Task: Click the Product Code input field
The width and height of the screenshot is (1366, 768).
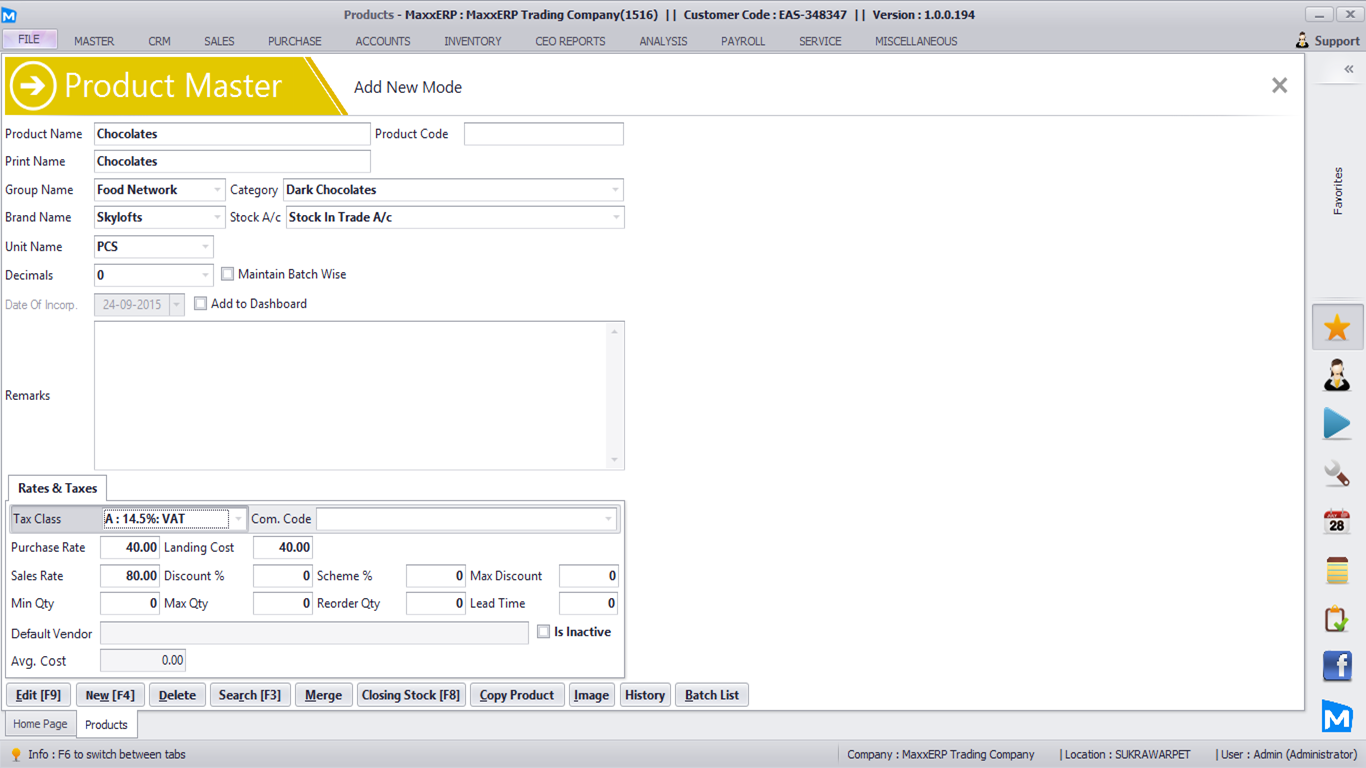Action: [x=543, y=134]
